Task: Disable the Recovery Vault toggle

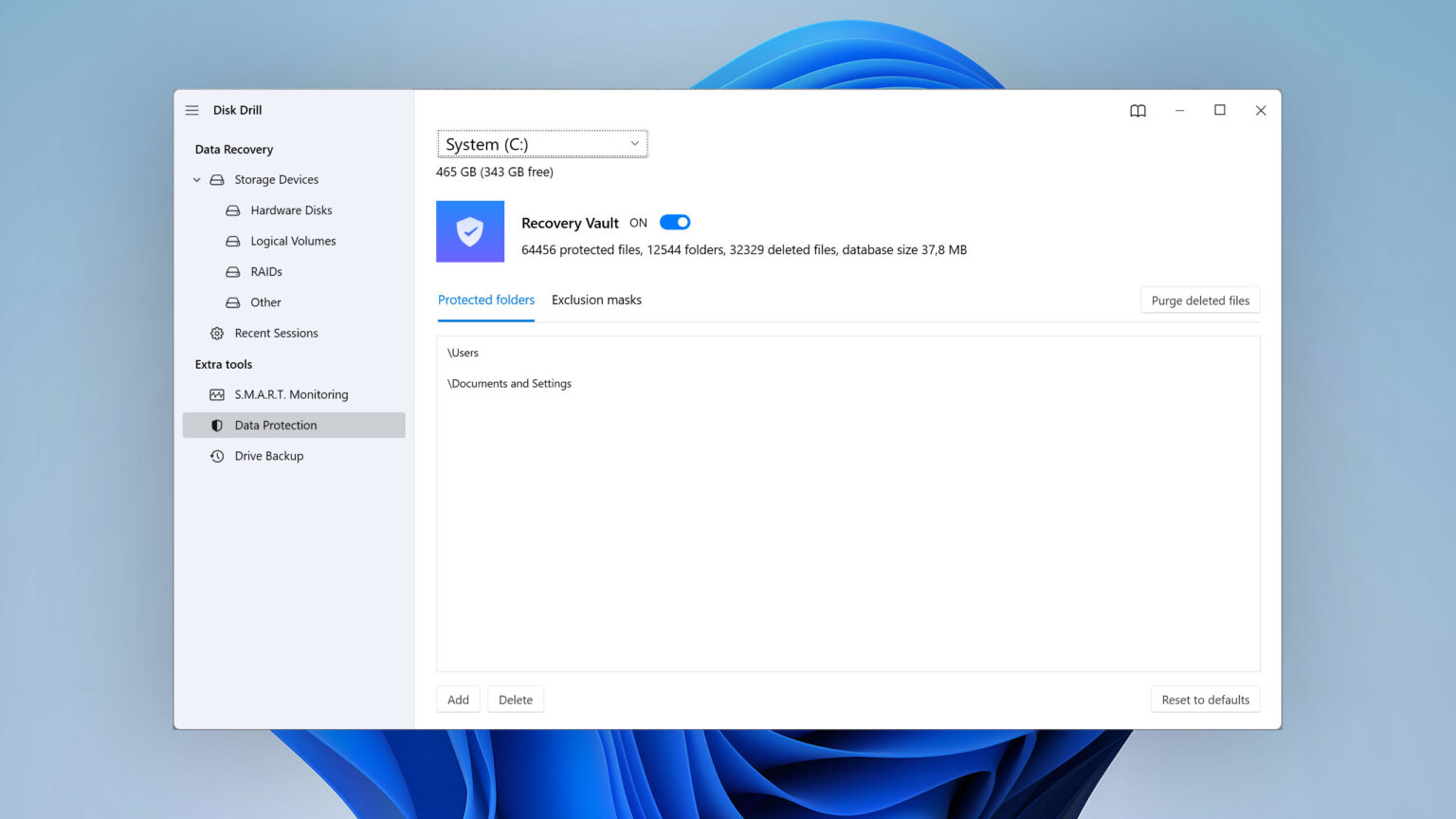Action: pyautogui.click(x=674, y=221)
